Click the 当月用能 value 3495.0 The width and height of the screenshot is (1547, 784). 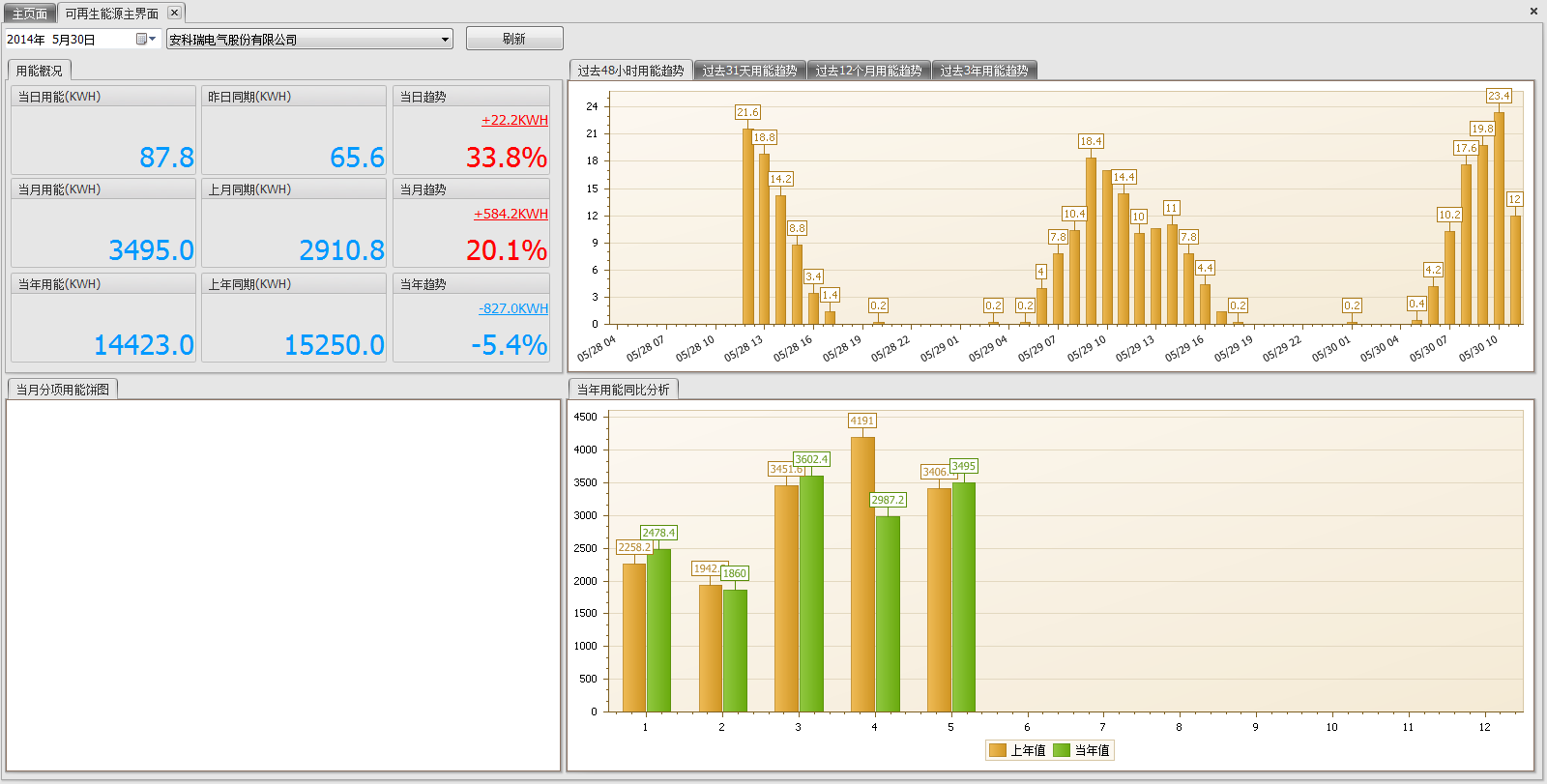point(151,250)
